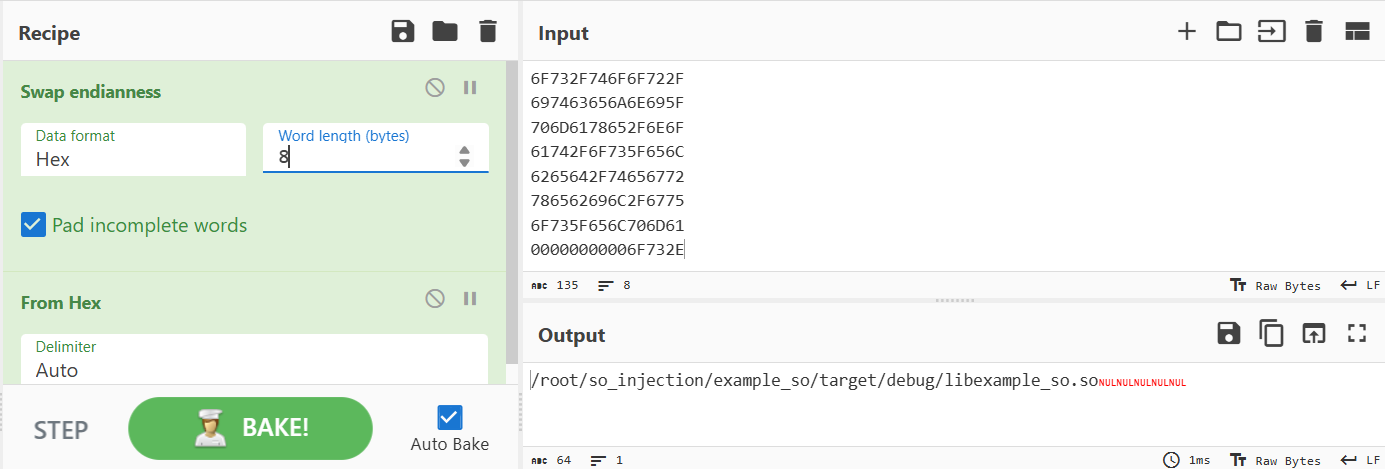Click input line 6F732F746F6F722F
This screenshot has width=1385, height=469.
[x=607, y=78]
